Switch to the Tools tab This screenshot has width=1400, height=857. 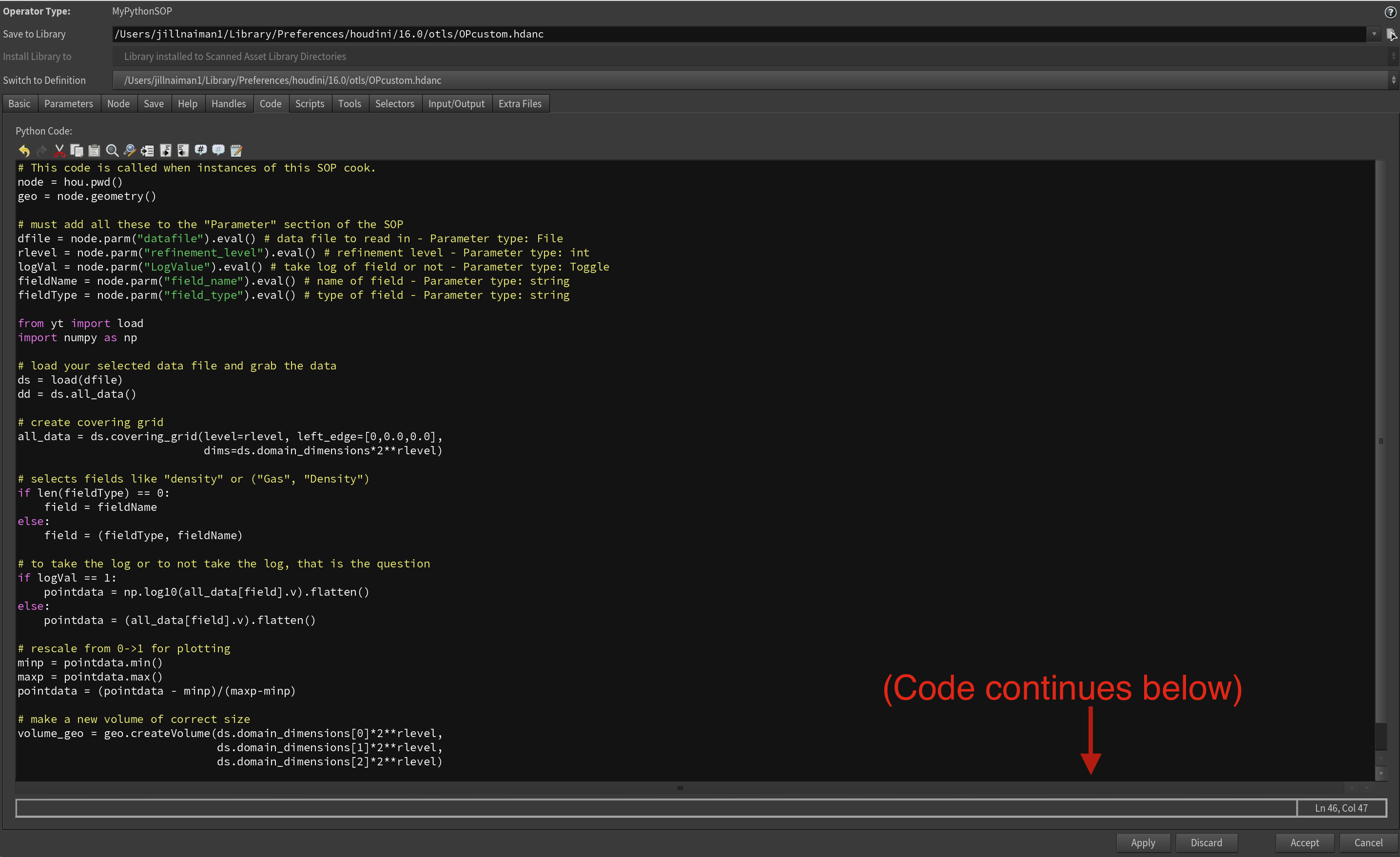point(350,103)
